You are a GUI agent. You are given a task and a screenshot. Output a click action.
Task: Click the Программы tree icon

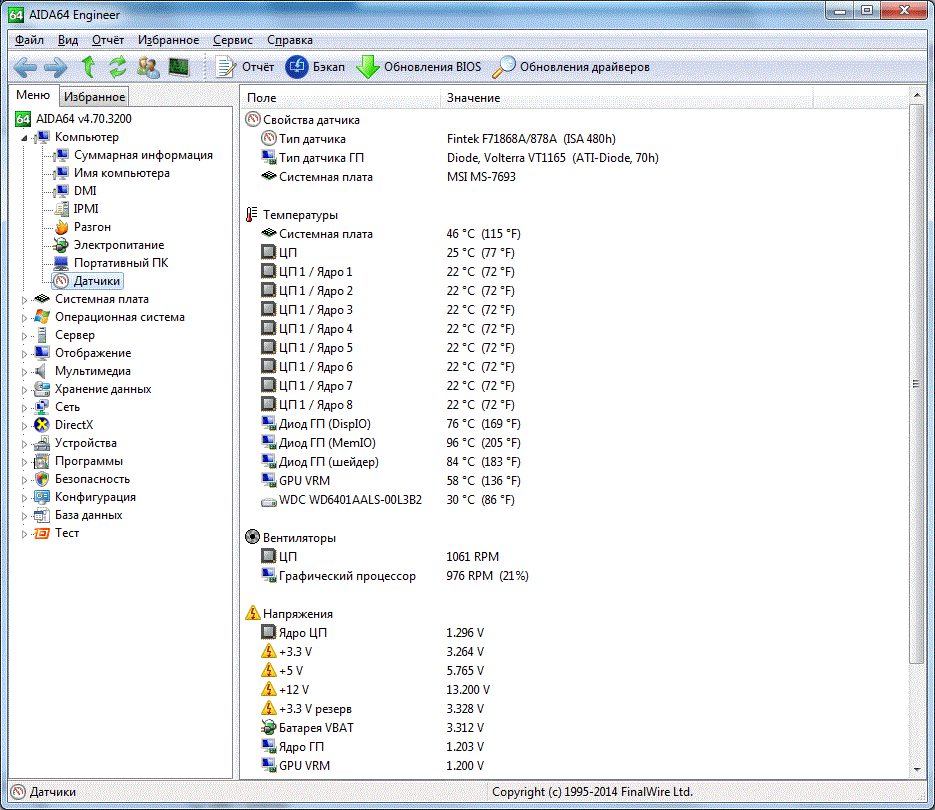click(42, 461)
